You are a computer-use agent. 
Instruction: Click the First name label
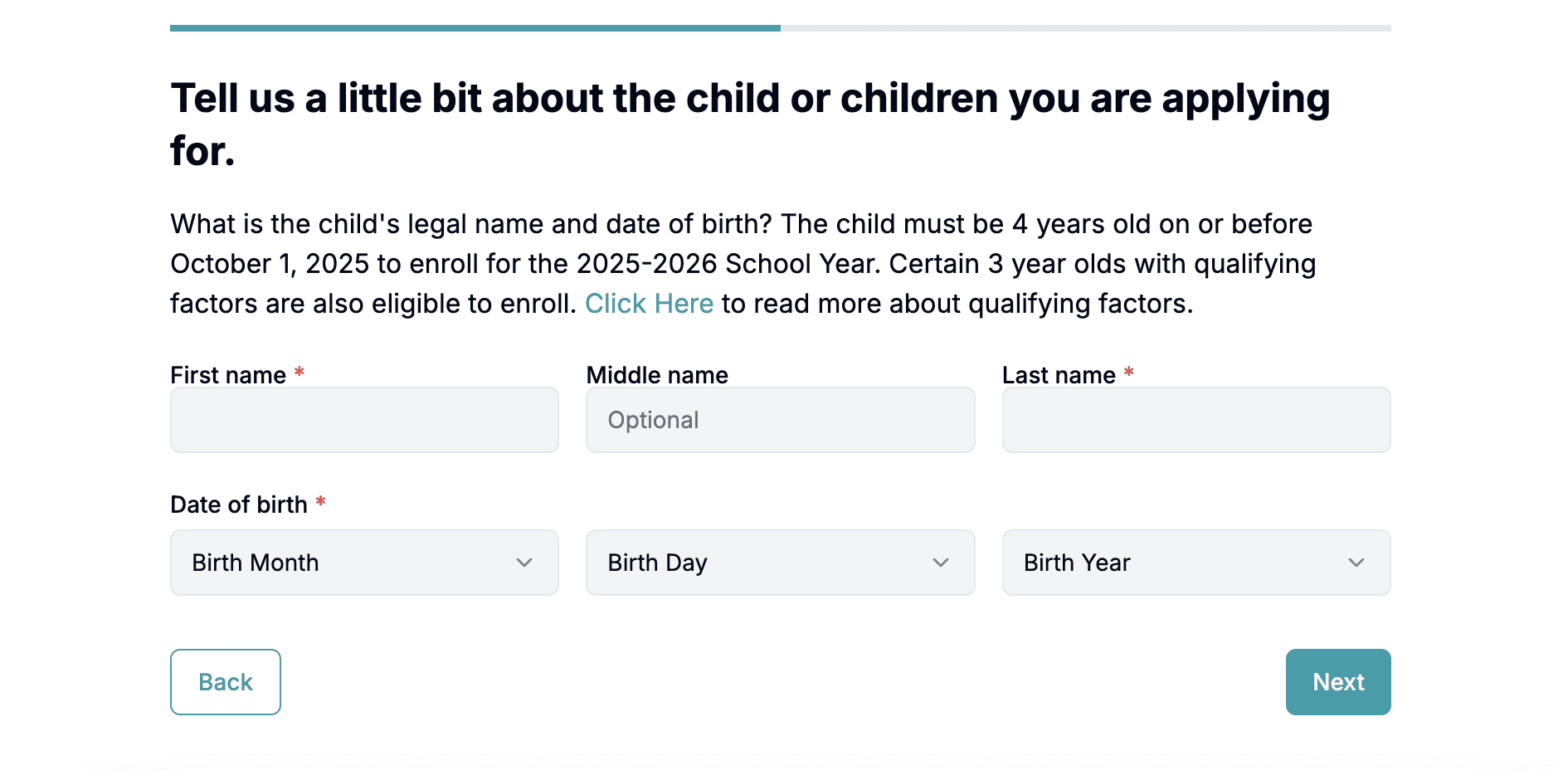[x=228, y=375]
